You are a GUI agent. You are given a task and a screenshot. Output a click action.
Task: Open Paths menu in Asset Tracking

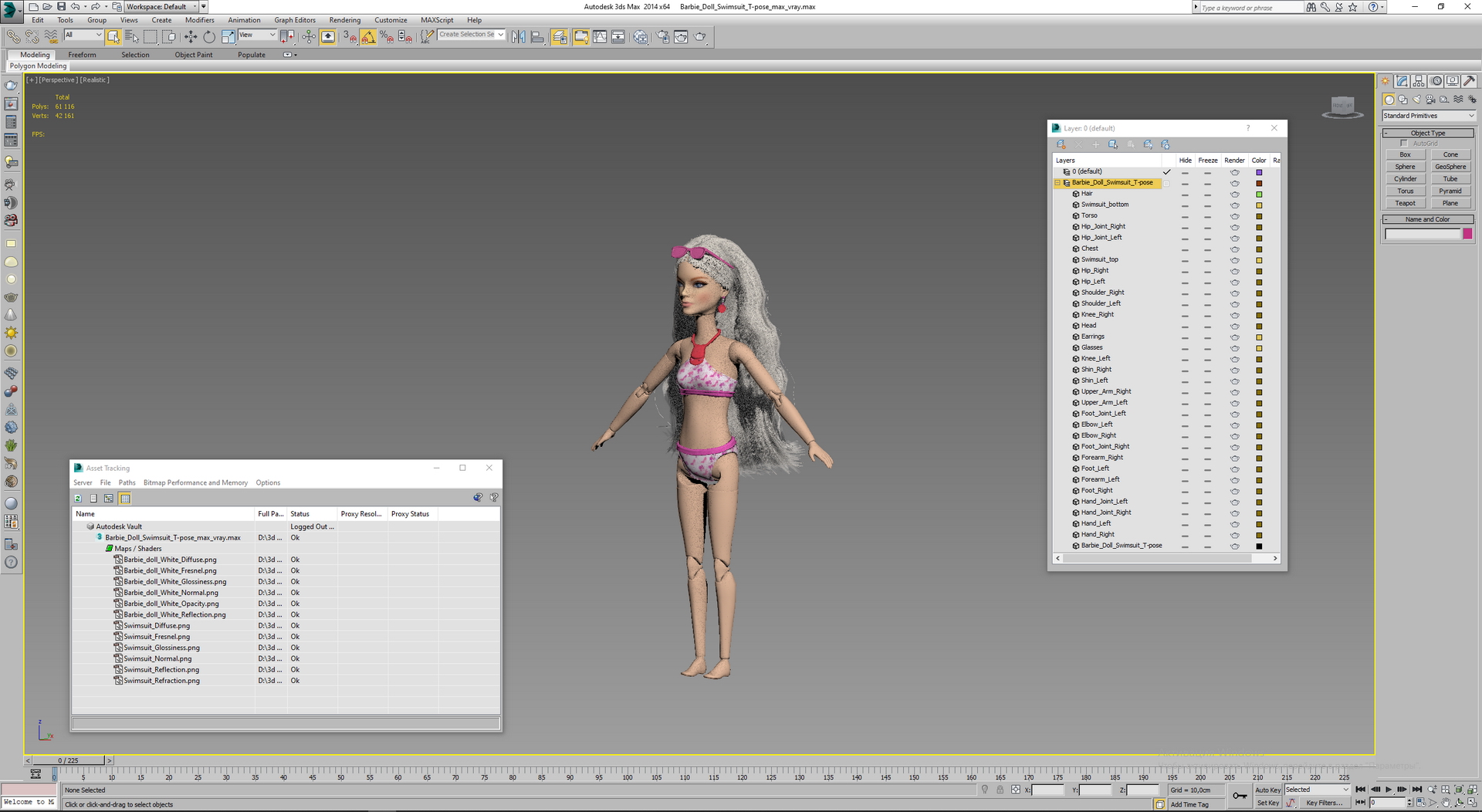click(127, 483)
